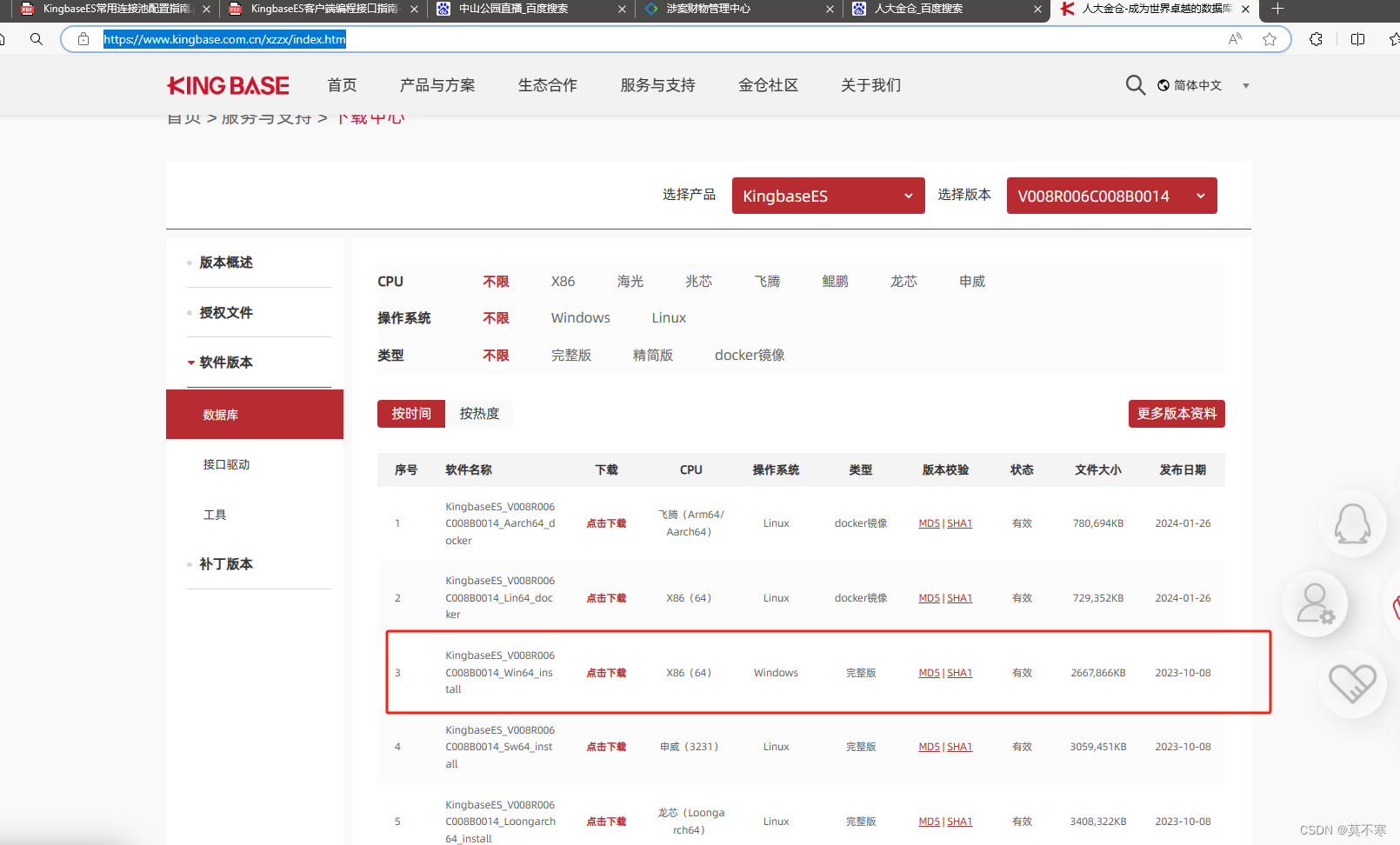
Task: Open SHA1 link for Sw64_install row
Action: pyautogui.click(x=960, y=747)
